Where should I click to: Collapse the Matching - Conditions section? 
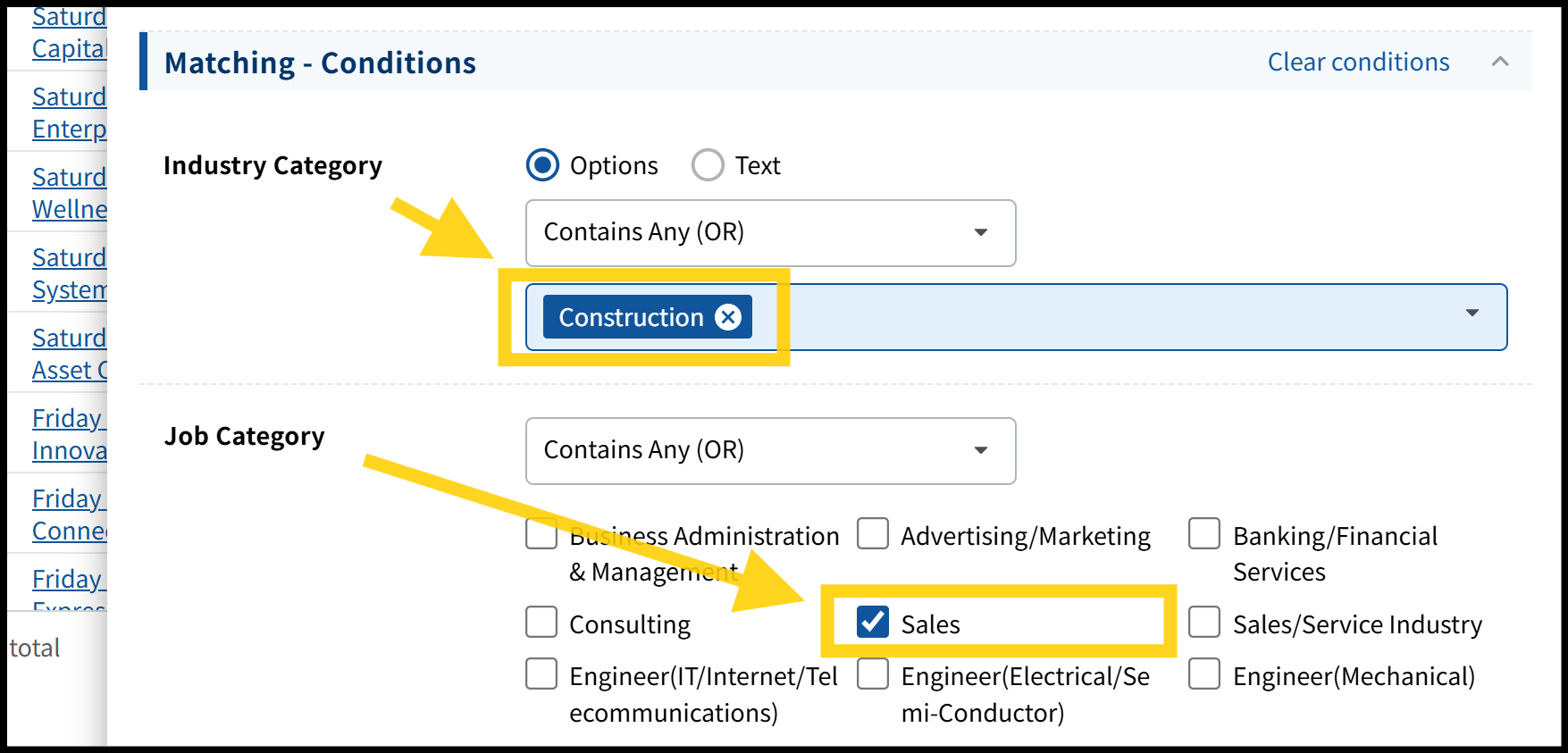(x=1500, y=62)
